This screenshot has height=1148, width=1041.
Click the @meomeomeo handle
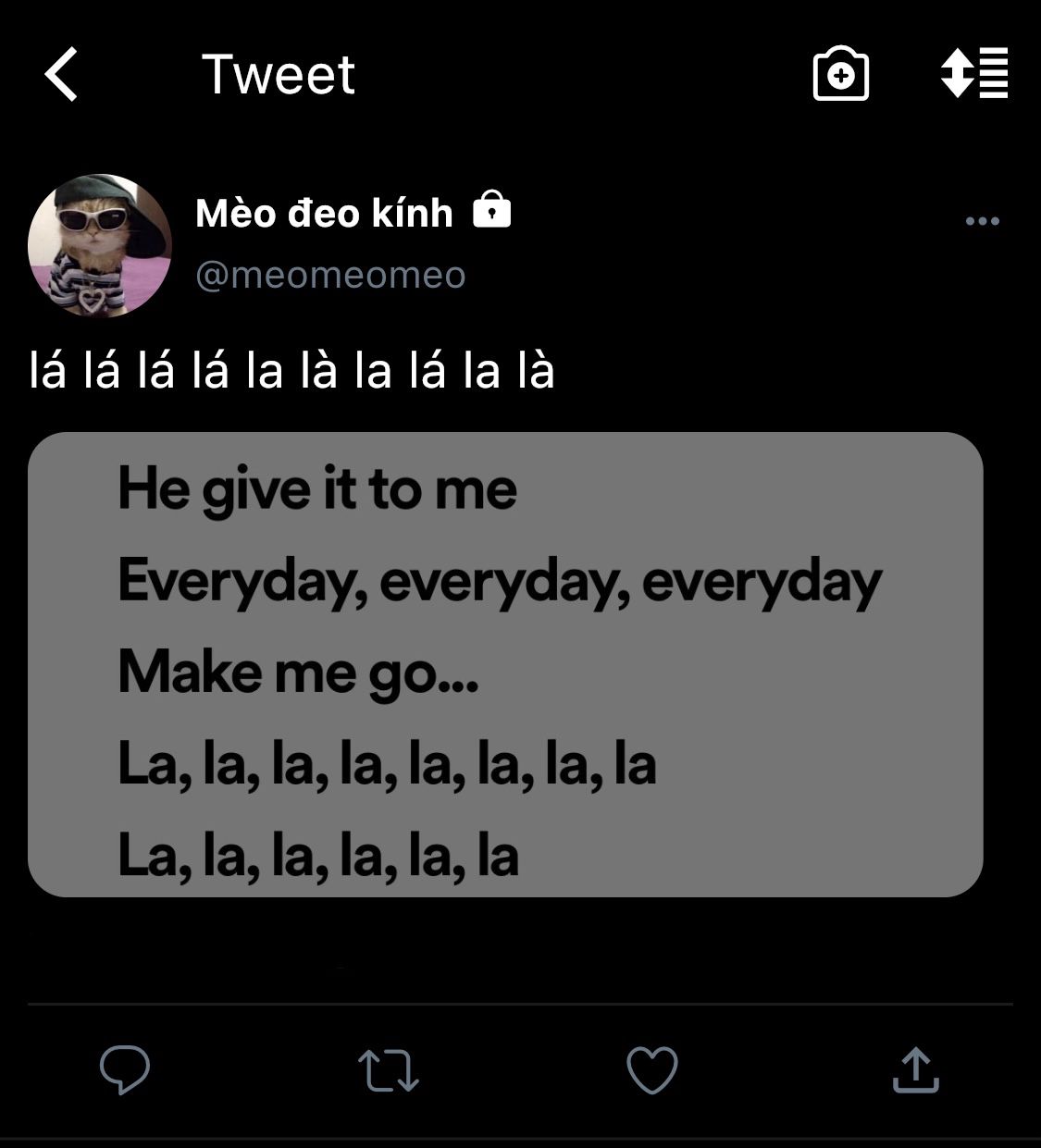pyautogui.click(x=330, y=275)
